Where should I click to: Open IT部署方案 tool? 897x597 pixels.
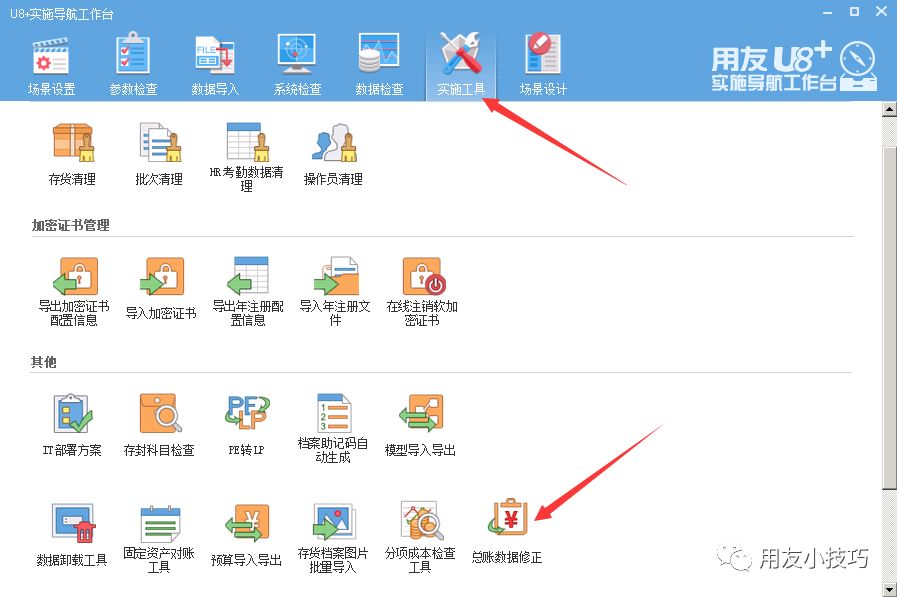72,426
